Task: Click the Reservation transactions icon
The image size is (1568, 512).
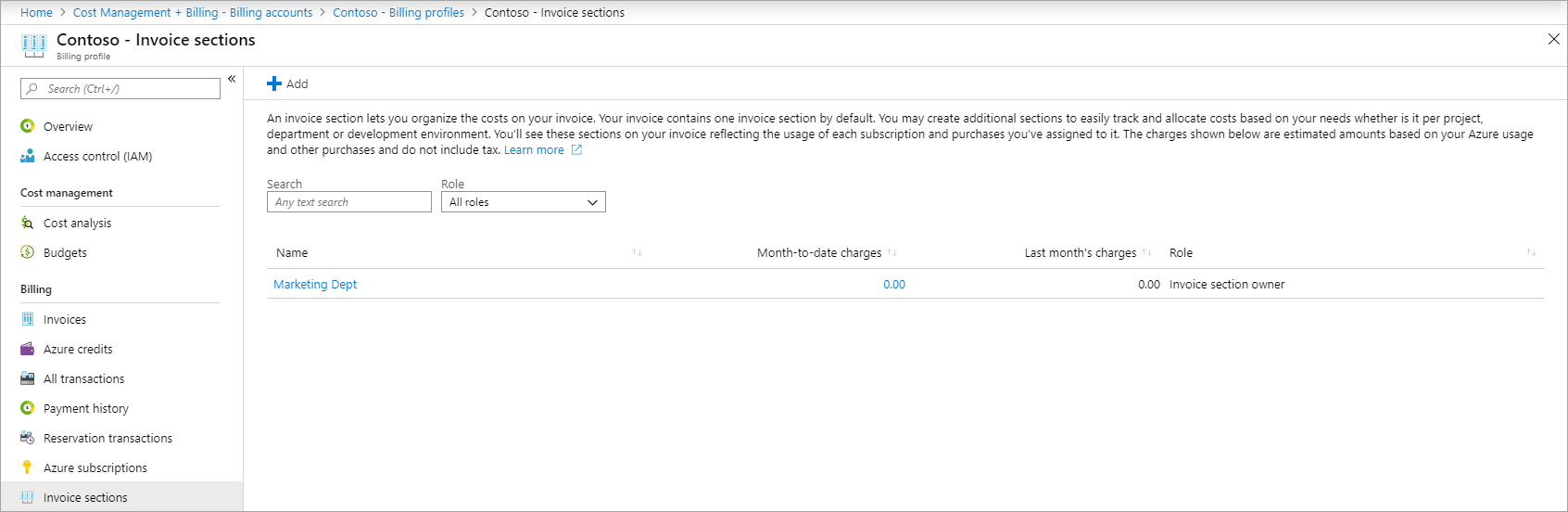Action: tap(28, 438)
